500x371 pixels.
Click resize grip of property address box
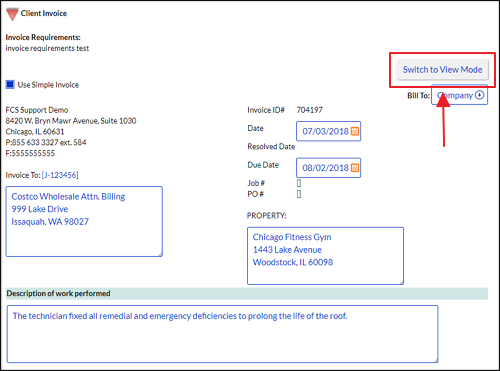tap(401, 282)
